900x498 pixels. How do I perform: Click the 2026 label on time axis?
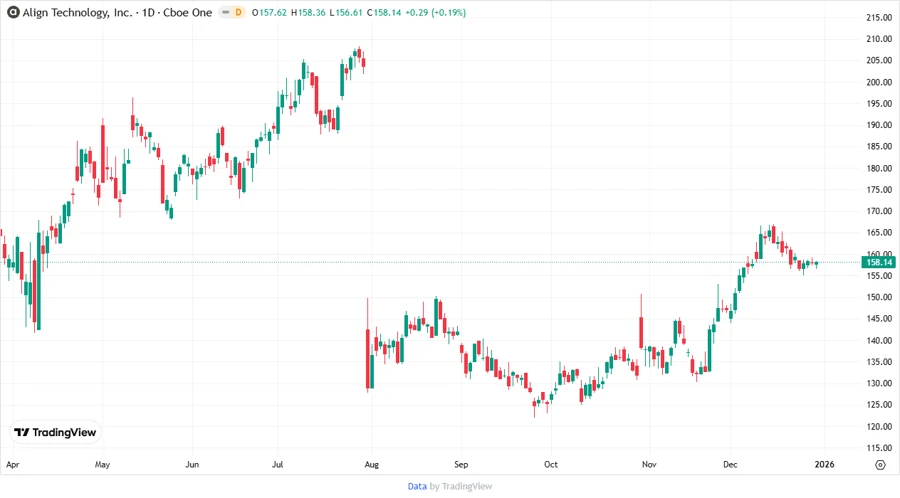pyautogui.click(x=824, y=465)
